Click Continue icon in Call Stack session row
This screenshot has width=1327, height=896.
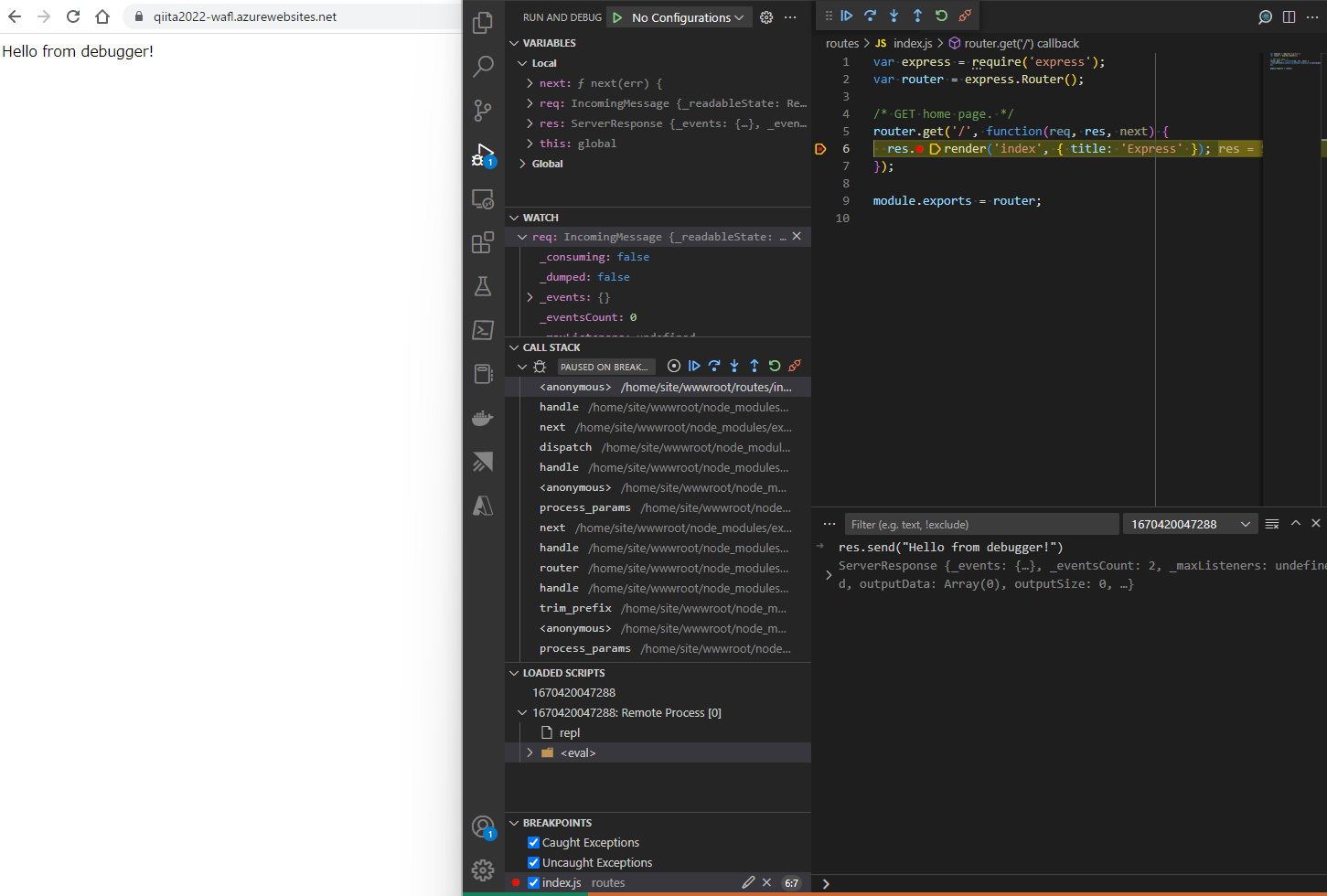tap(694, 366)
